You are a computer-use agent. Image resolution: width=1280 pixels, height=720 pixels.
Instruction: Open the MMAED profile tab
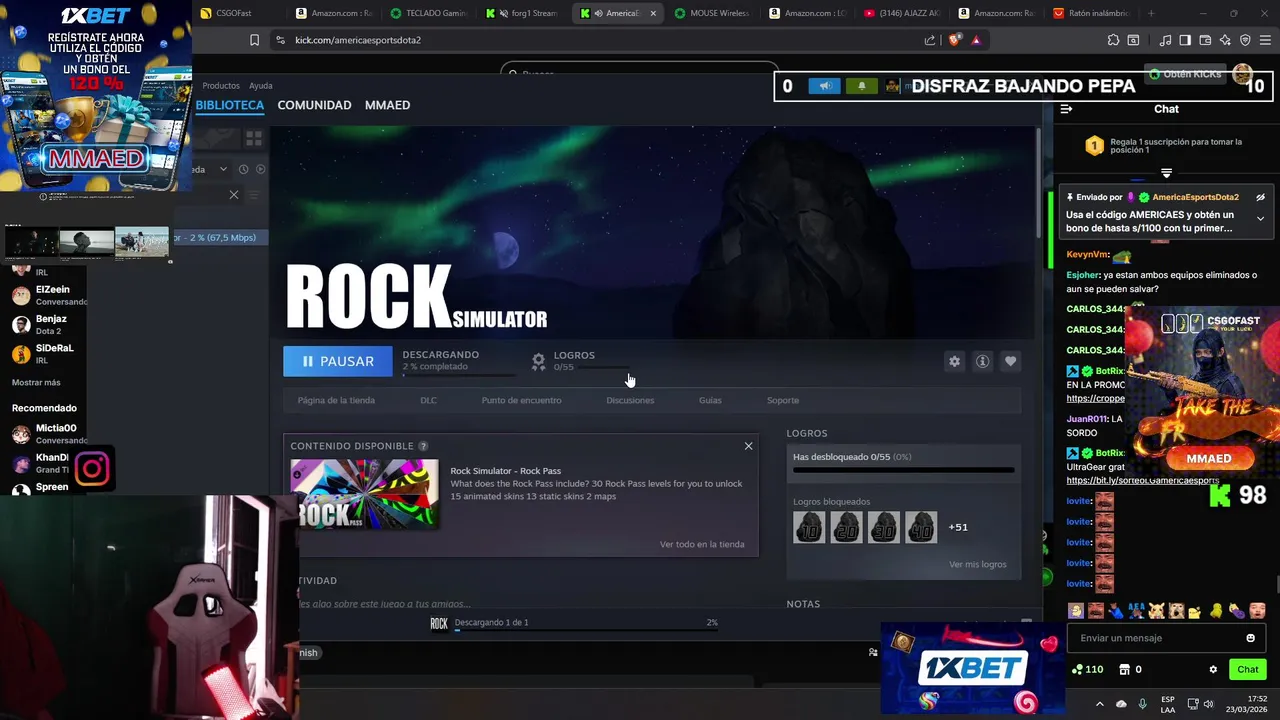[x=387, y=105]
